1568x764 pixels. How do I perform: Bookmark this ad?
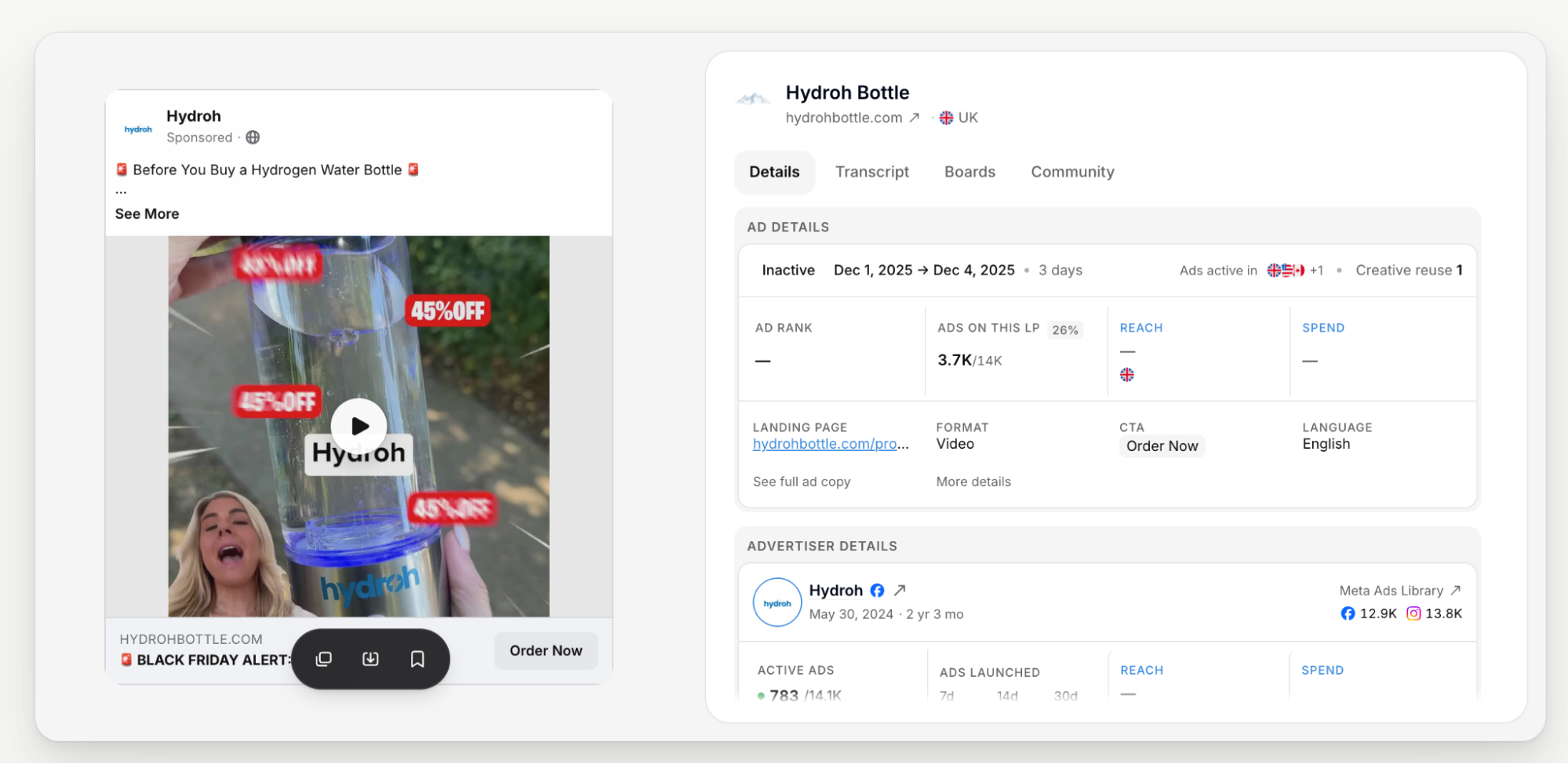[x=418, y=659]
